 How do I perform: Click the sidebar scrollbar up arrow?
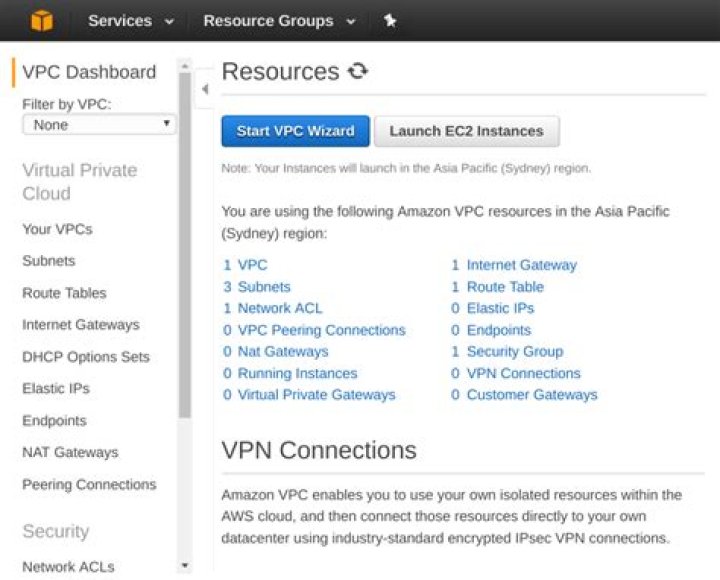point(184,66)
